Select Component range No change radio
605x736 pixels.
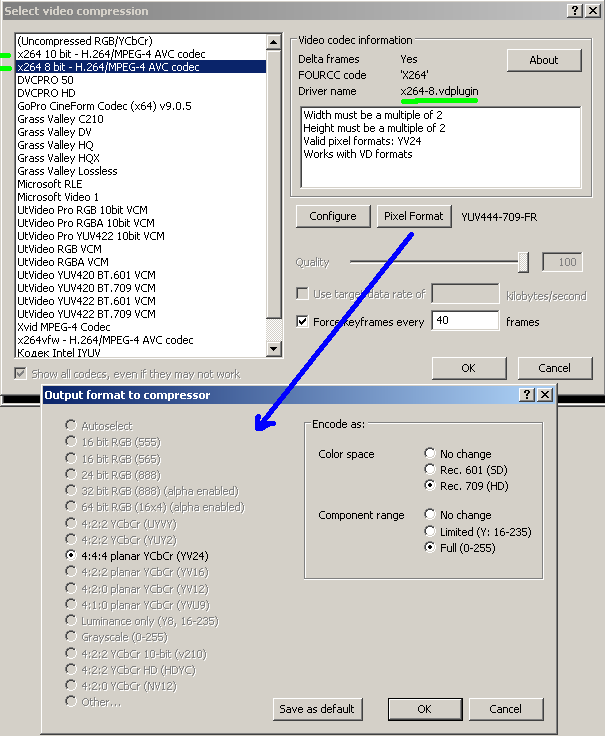pos(430,514)
